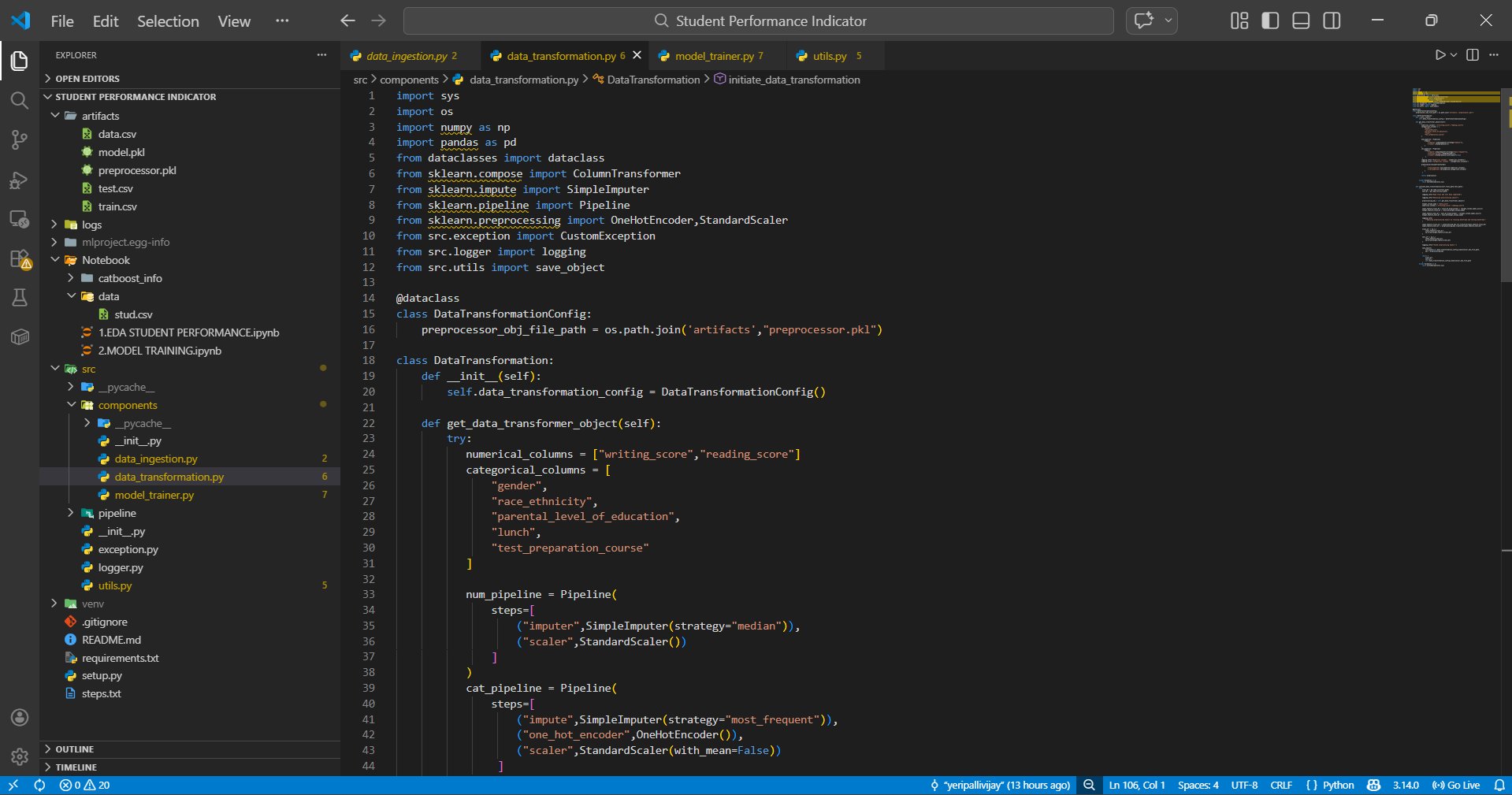Click Go Live in status bar
This screenshot has height=795, width=1512.
pyautogui.click(x=1456, y=785)
